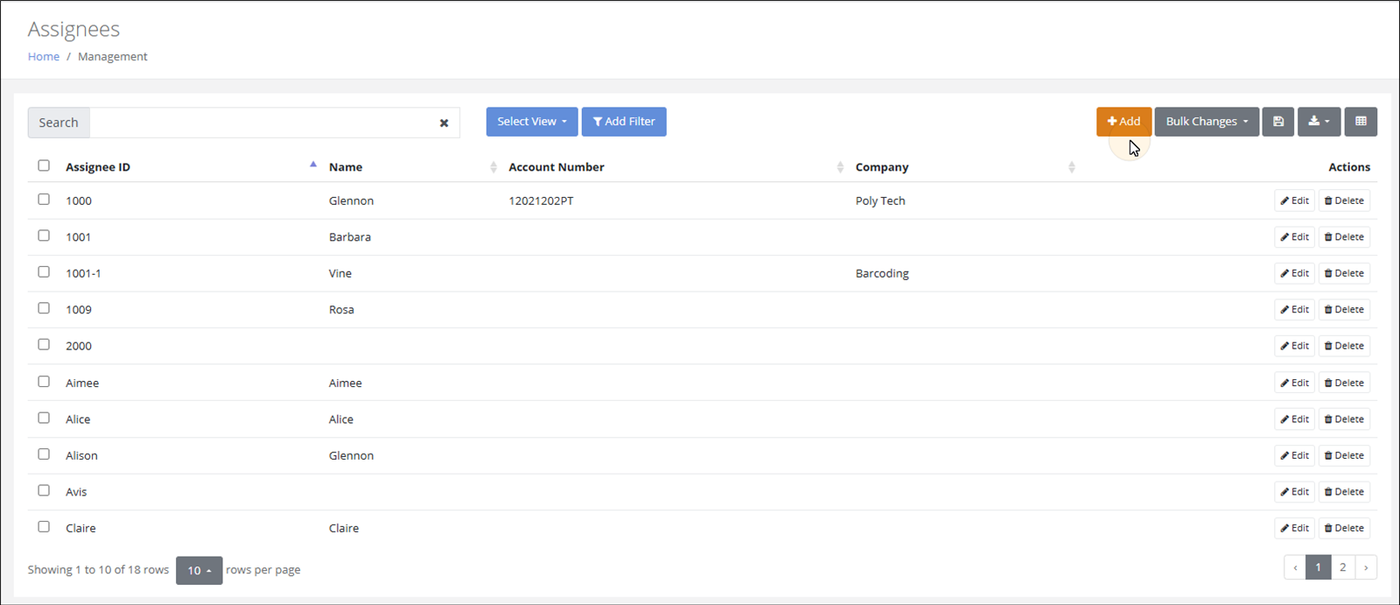Delete the Avis row

1344,491
